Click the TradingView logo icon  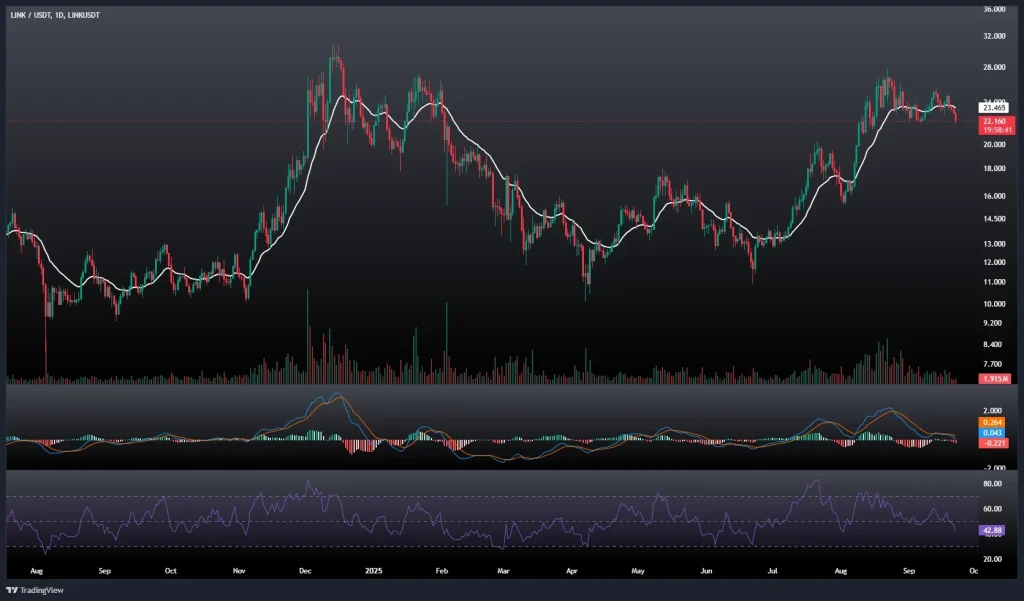[13, 589]
